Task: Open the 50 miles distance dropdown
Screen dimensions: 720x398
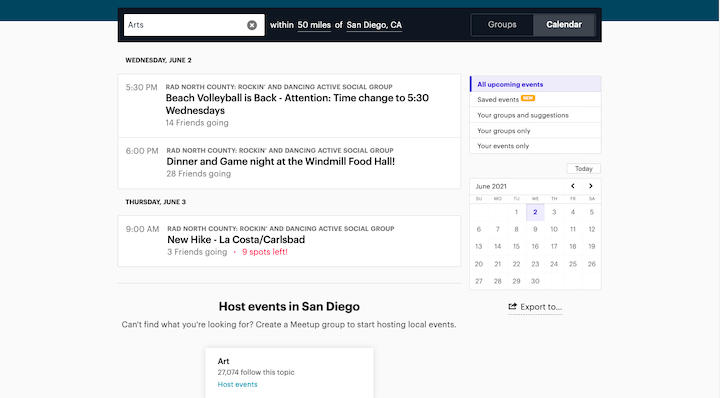Action: 314,25
